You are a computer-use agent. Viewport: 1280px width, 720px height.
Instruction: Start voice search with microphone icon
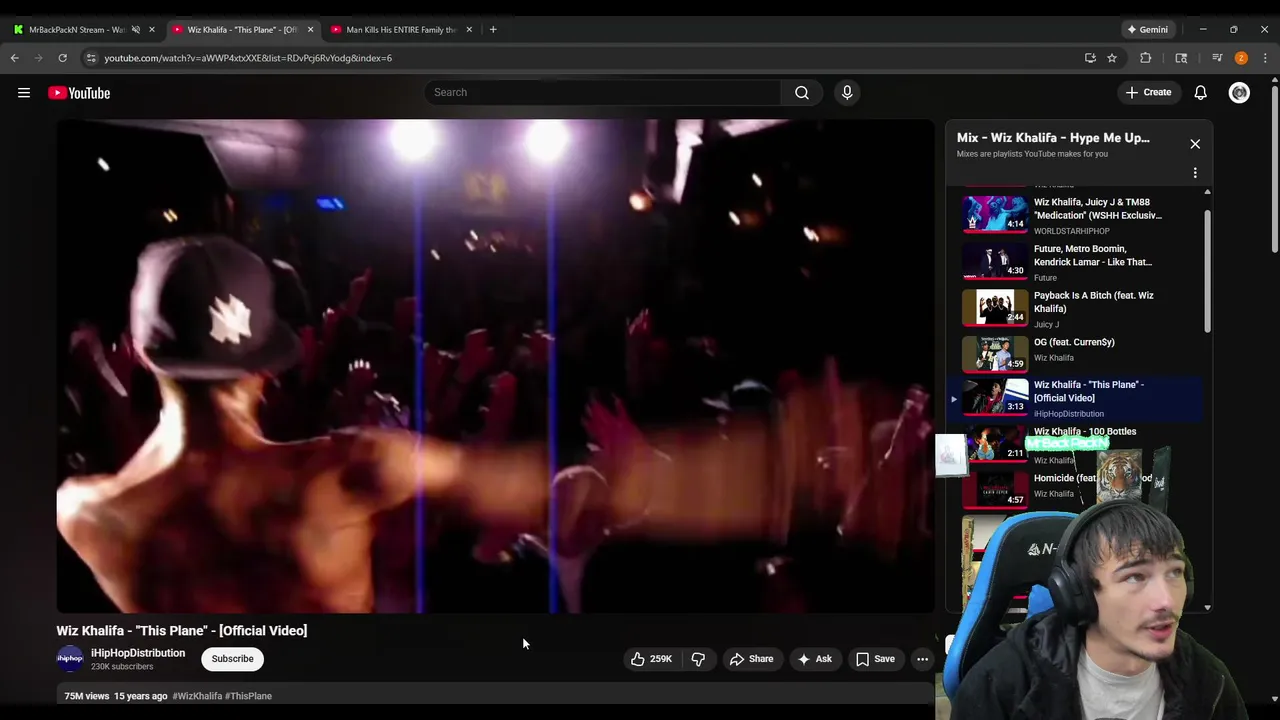847,93
